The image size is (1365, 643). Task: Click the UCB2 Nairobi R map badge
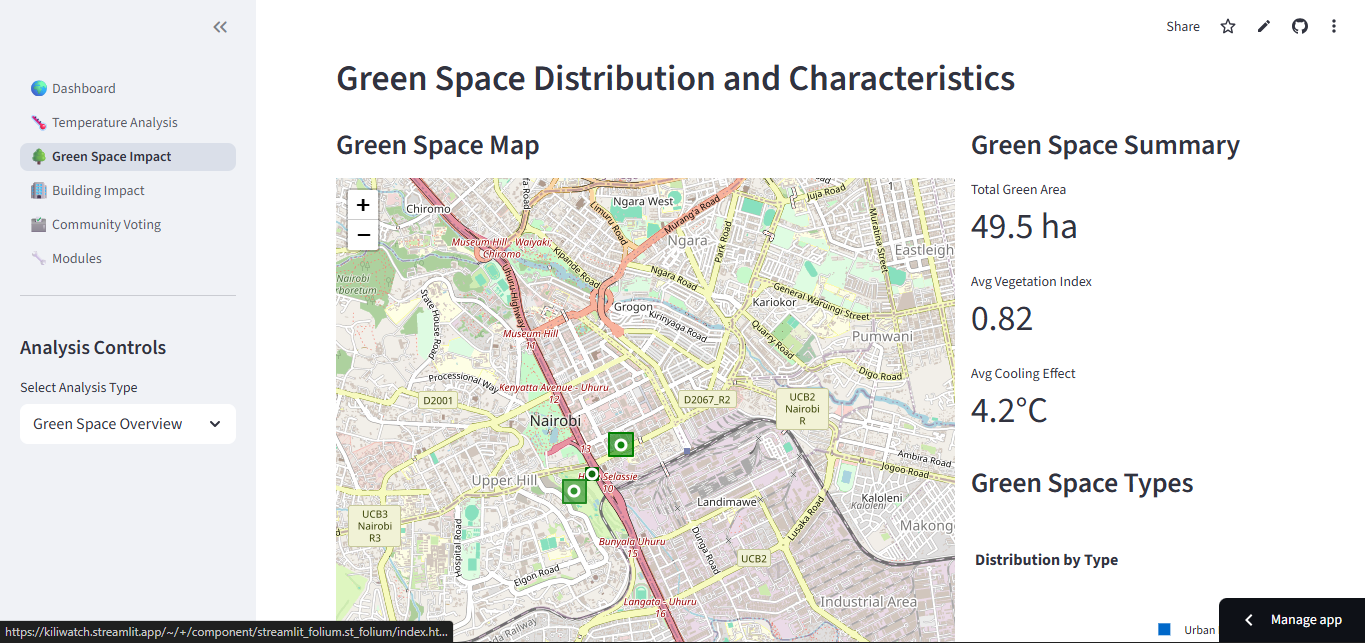[x=802, y=409]
